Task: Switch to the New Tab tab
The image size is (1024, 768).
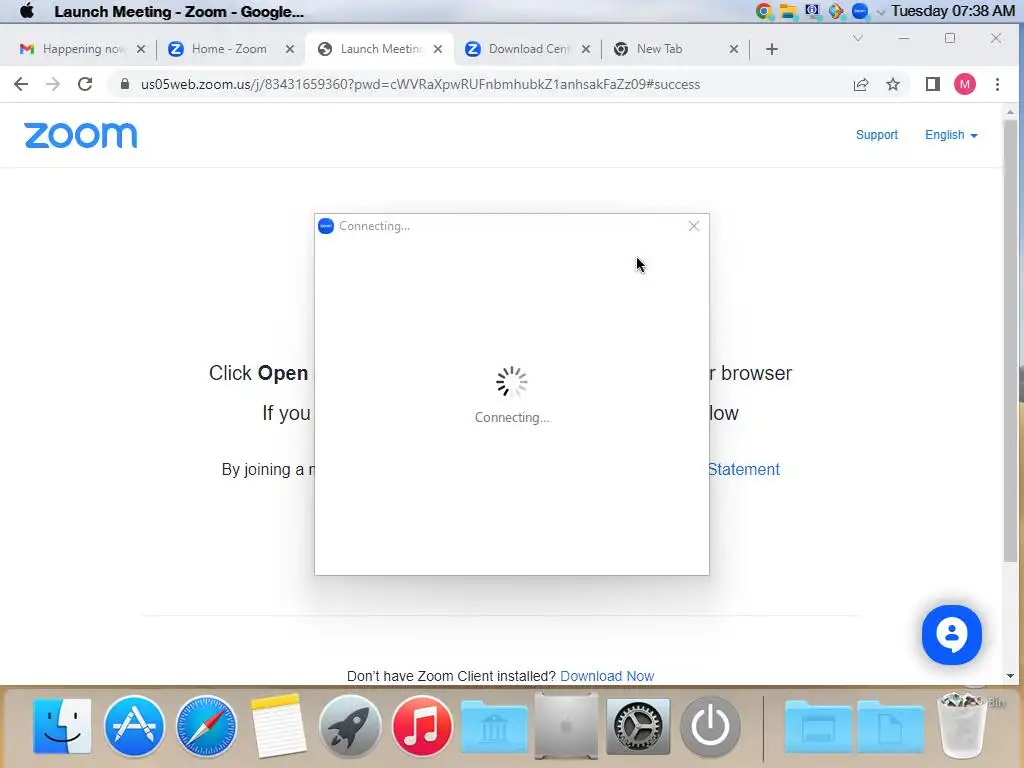Action: coord(676,49)
